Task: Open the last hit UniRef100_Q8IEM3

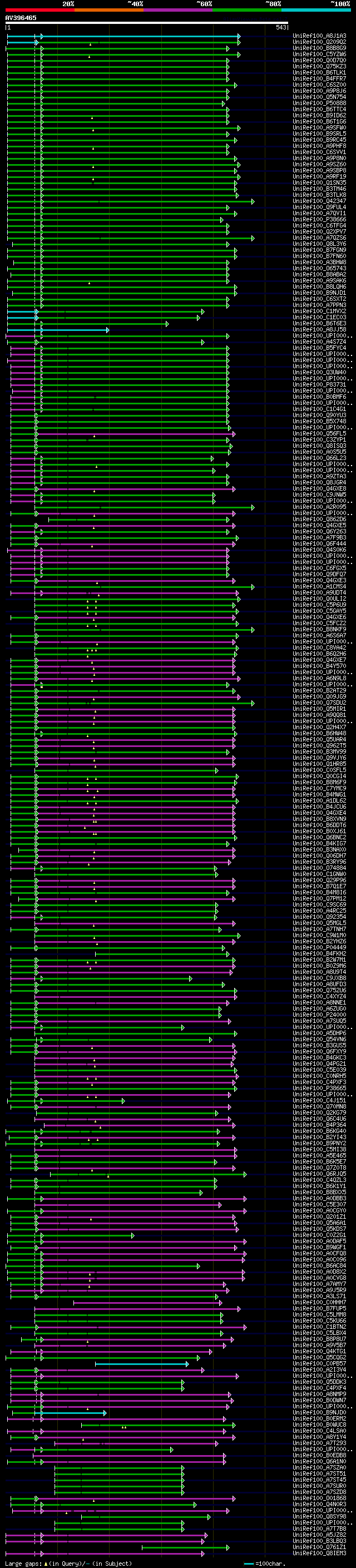Action: pos(319,1554)
